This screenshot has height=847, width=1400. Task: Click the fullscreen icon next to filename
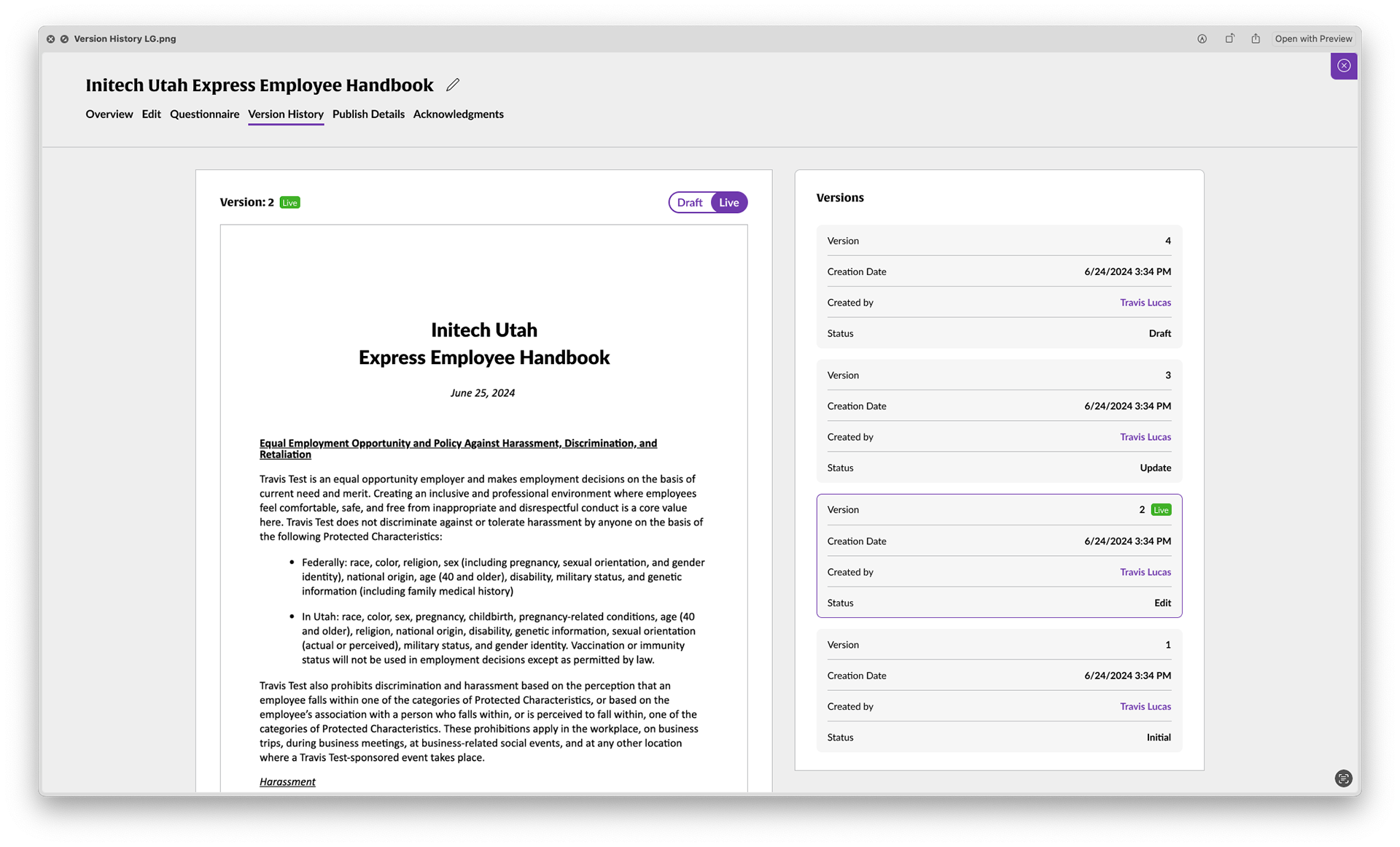pyautogui.click(x=64, y=39)
